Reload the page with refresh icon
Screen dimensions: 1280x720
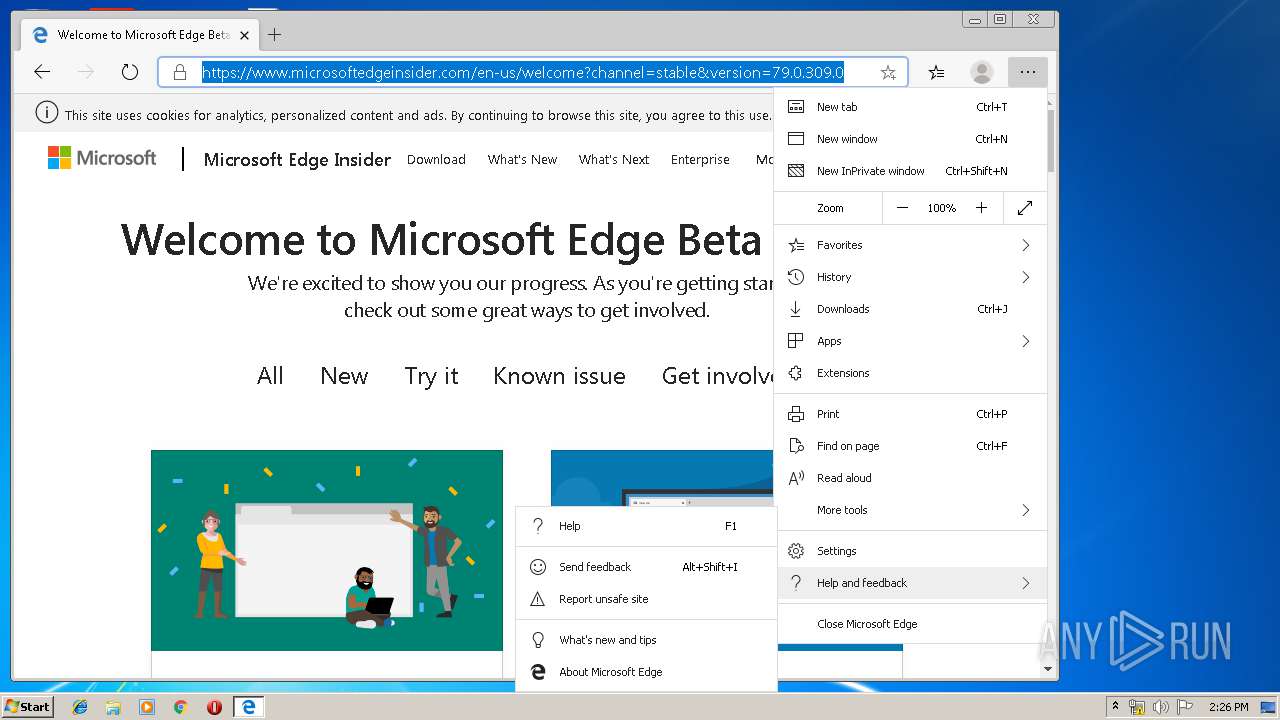130,72
